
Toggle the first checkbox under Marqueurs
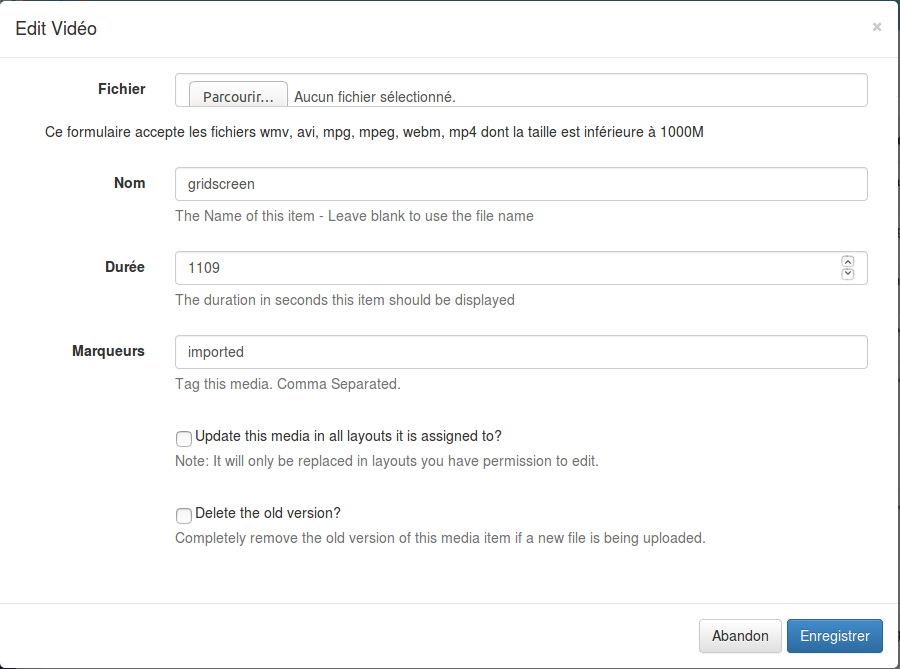(x=183, y=438)
